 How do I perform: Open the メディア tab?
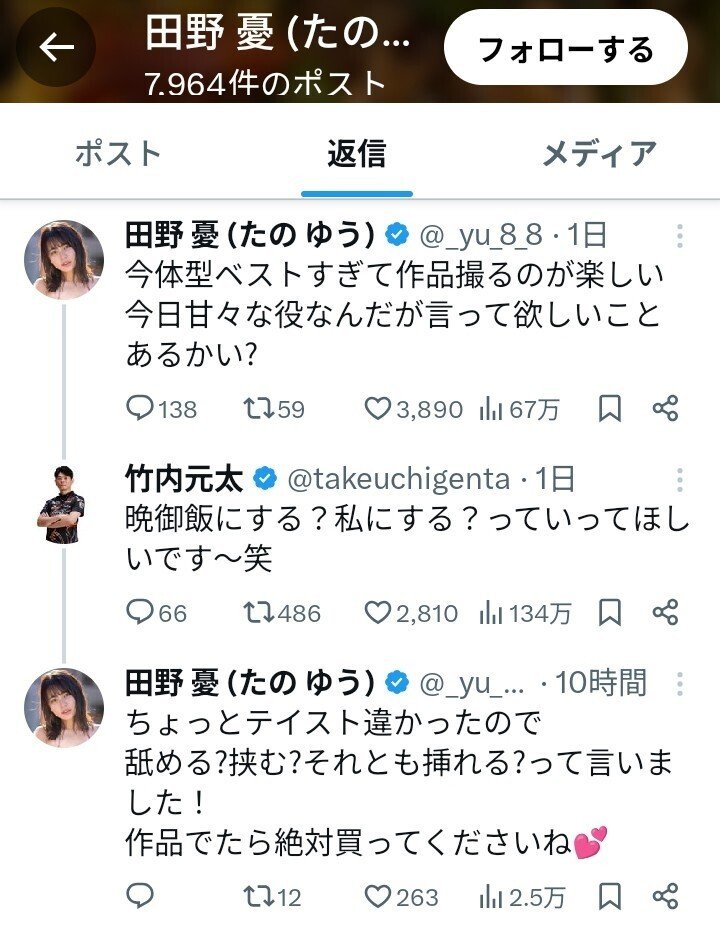[599, 154]
